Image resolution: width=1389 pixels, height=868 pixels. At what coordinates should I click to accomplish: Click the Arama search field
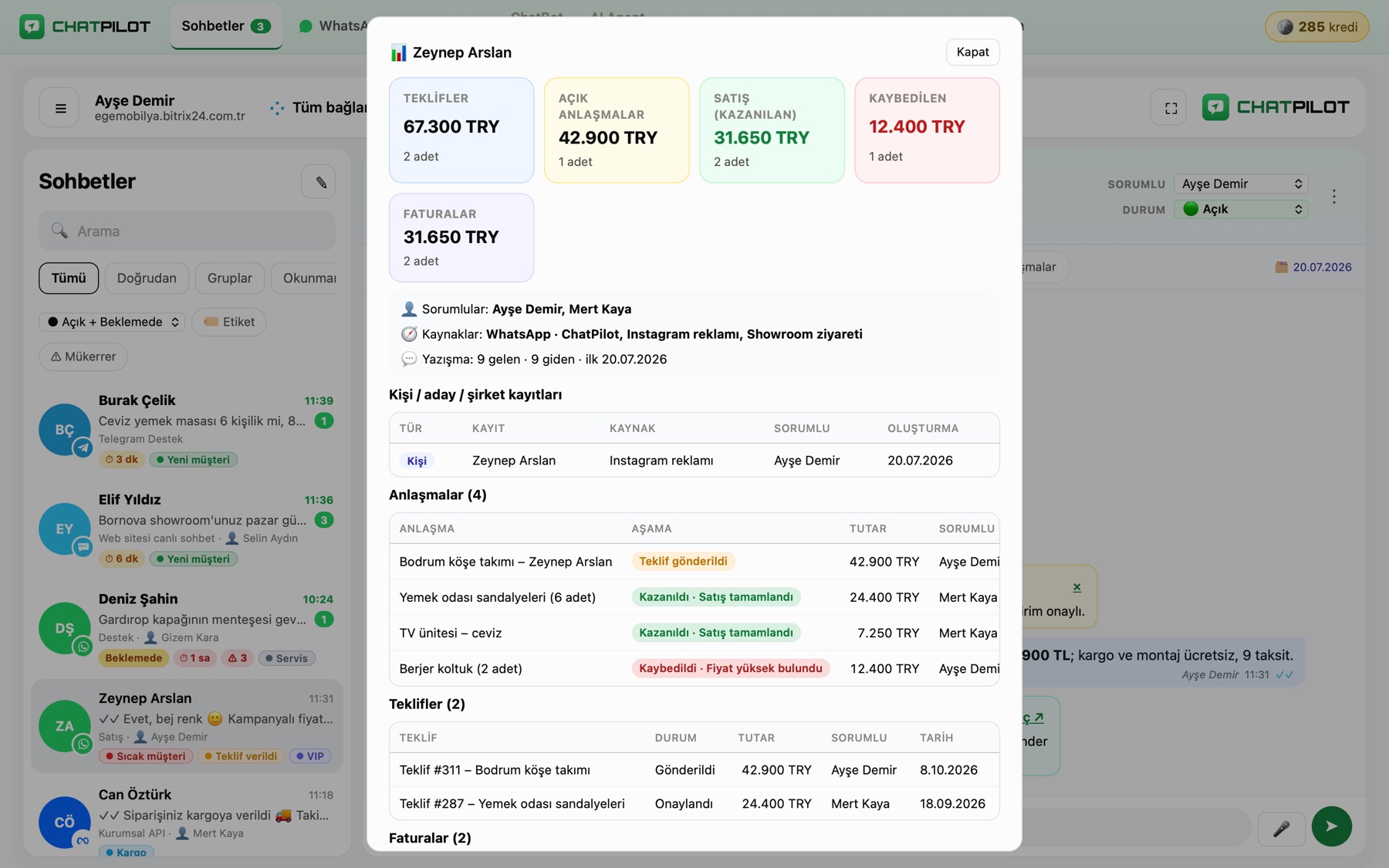click(x=187, y=231)
